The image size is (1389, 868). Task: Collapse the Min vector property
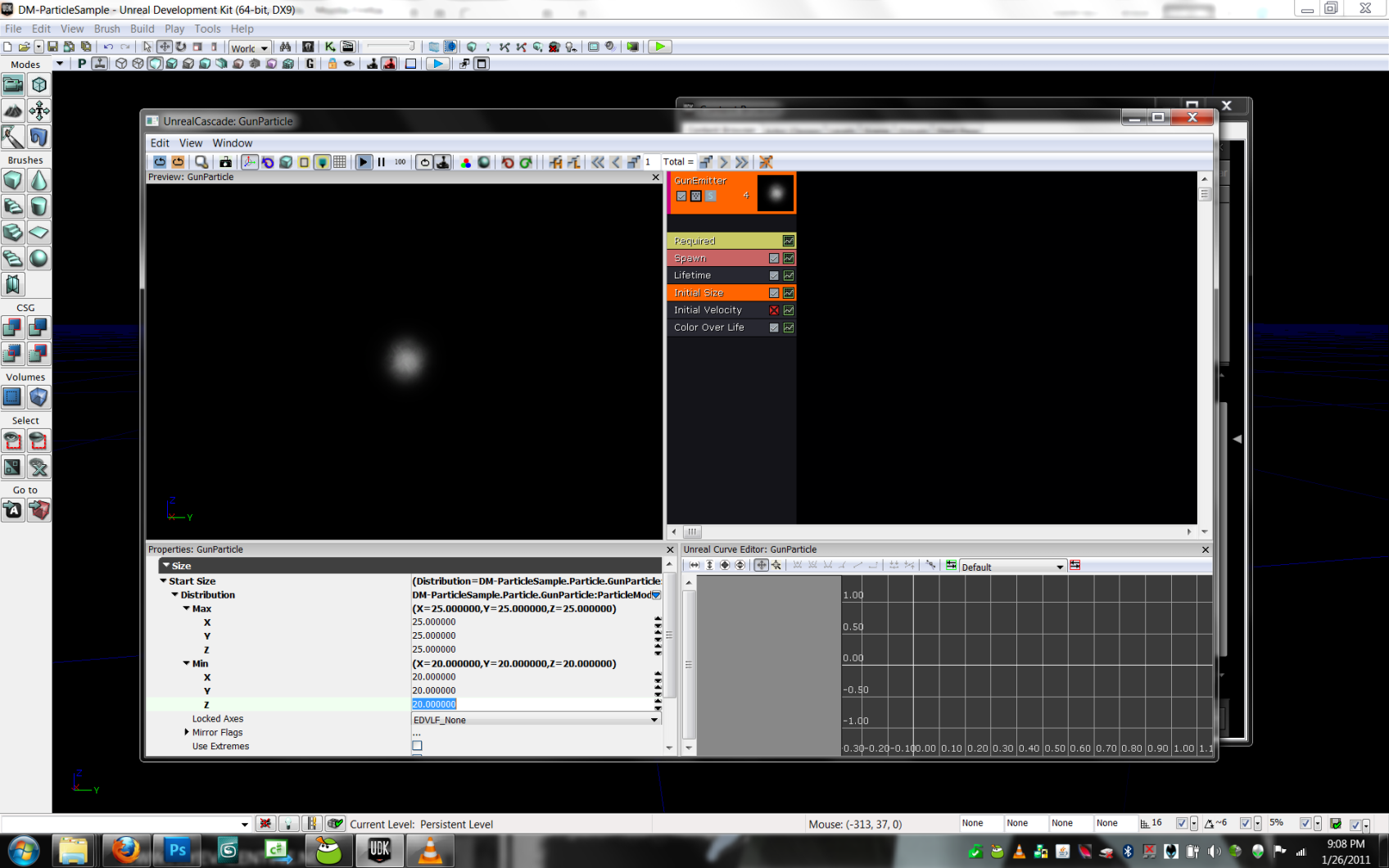click(186, 663)
